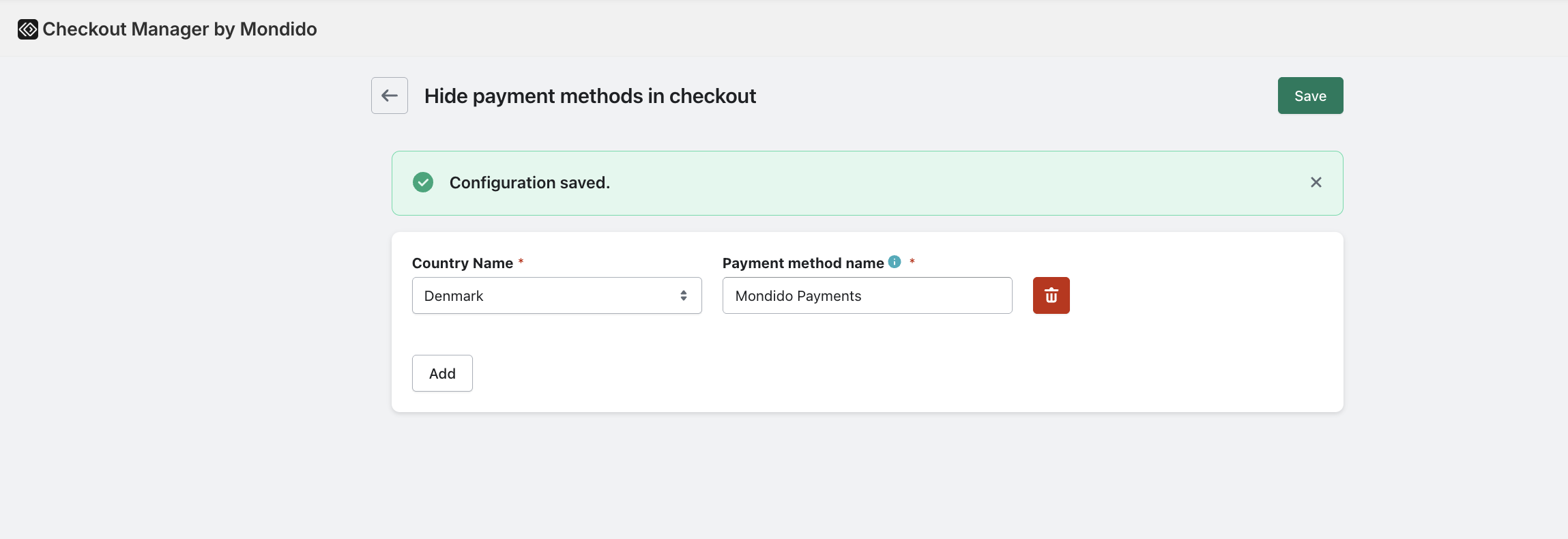Screen dimensions: 1568x539
Task: Click the red asterisk after the info icon
Action: click(912, 261)
